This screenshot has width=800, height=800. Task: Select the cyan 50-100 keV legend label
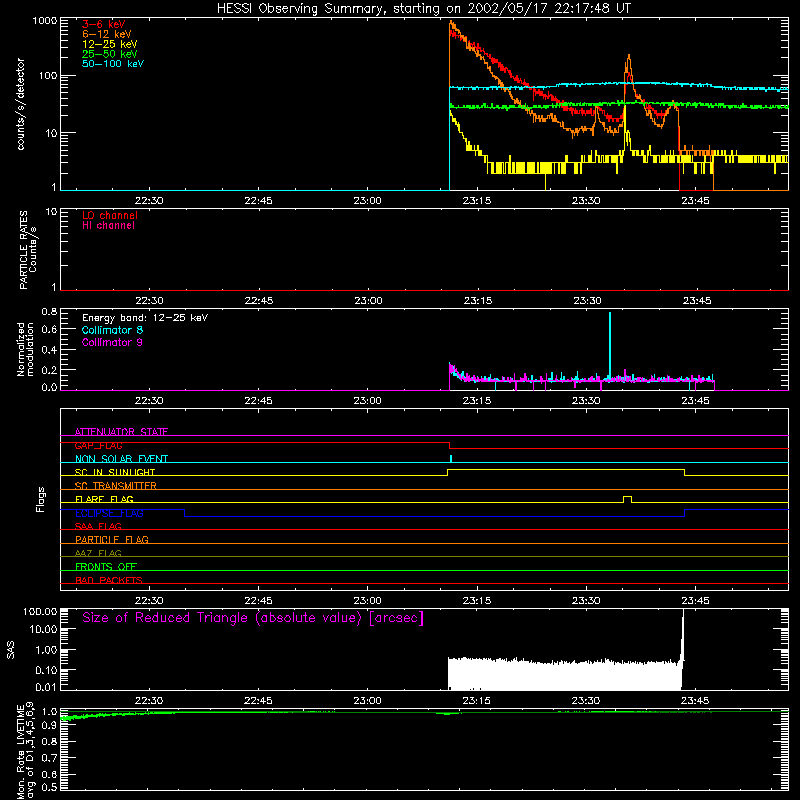click(113, 64)
